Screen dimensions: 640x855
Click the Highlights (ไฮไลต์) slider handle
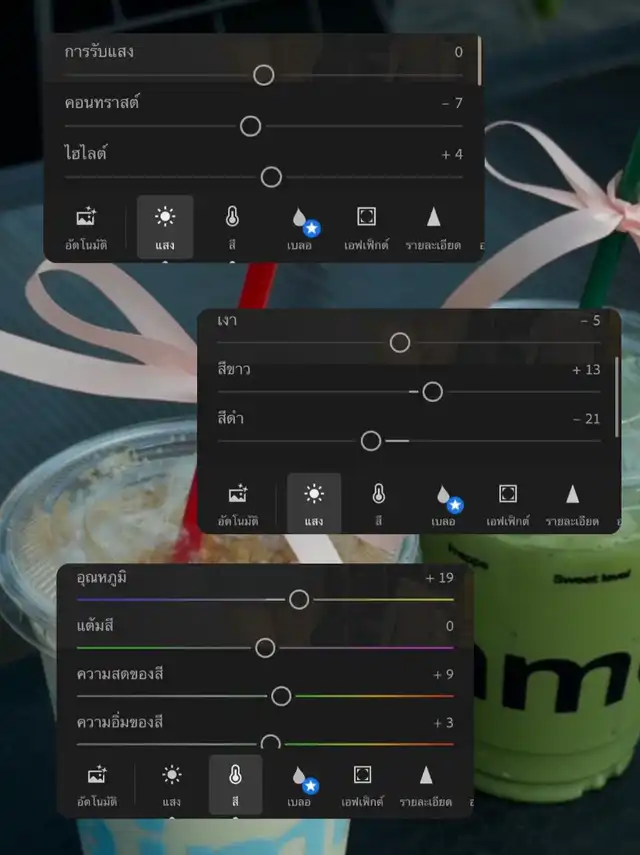tap(271, 177)
